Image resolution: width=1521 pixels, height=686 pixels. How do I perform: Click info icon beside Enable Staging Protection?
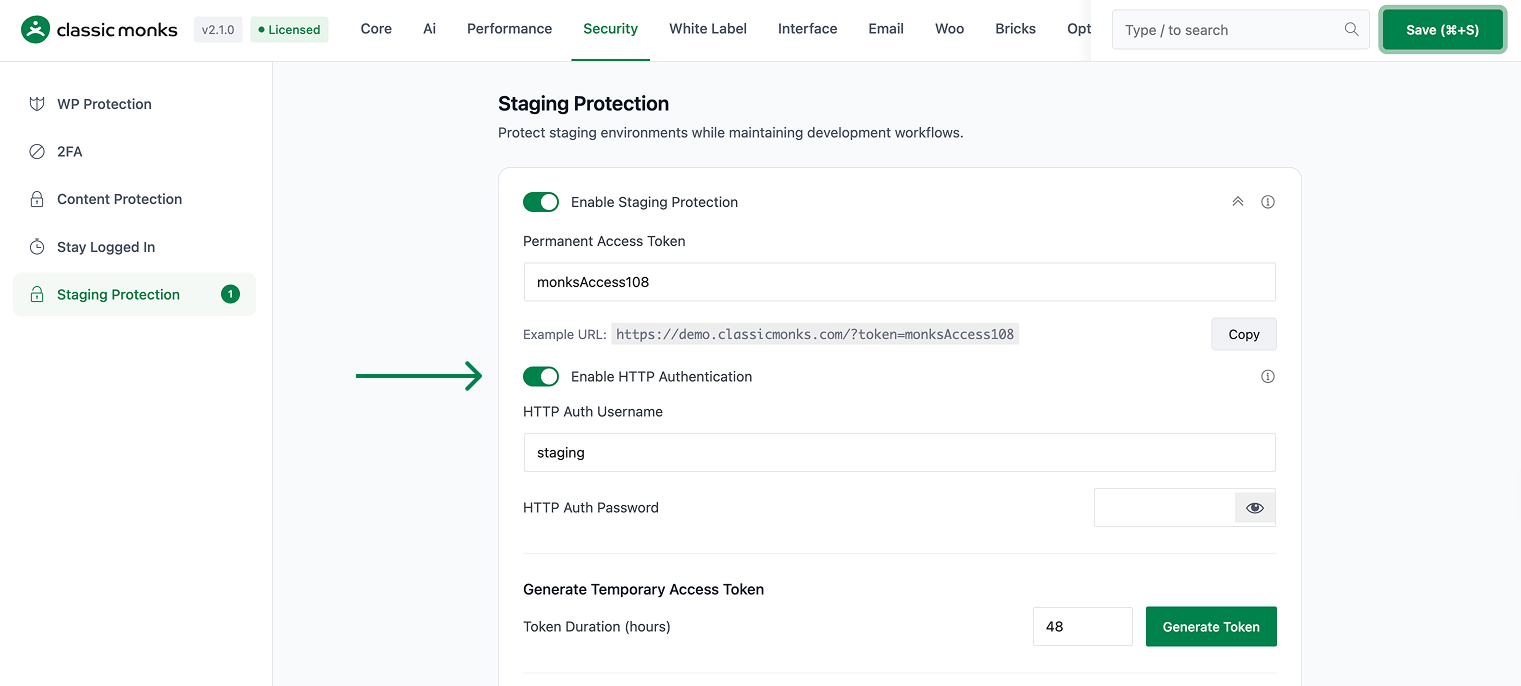(x=1268, y=202)
